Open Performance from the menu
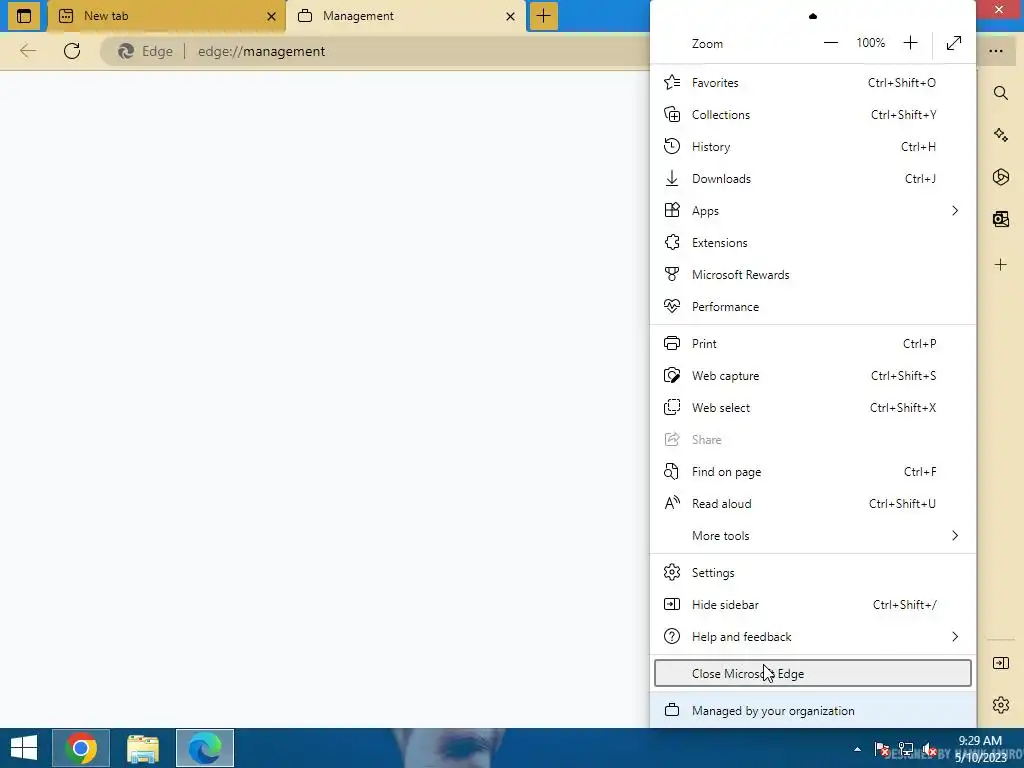1024x768 pixels. pyautogui.click(x=812, y=307)
